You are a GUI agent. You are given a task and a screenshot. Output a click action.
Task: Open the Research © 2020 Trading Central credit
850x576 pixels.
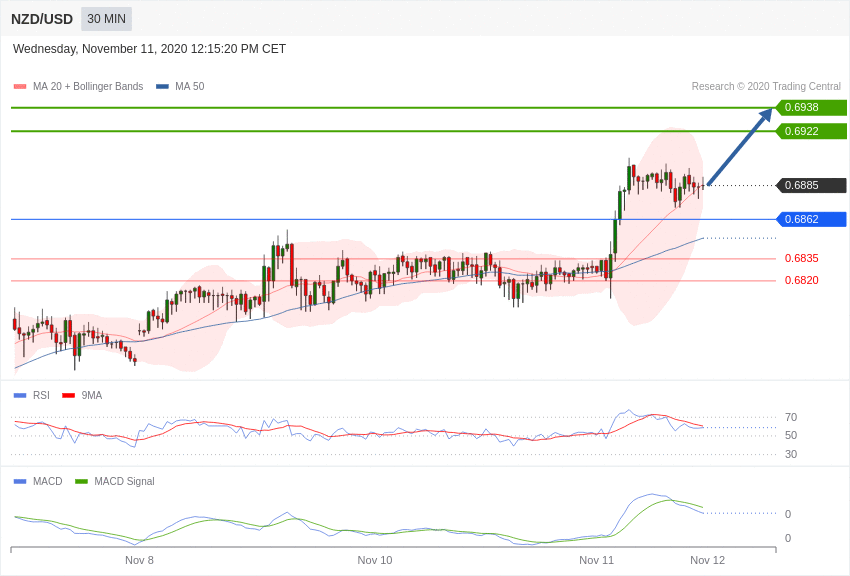tap(766, 86)
